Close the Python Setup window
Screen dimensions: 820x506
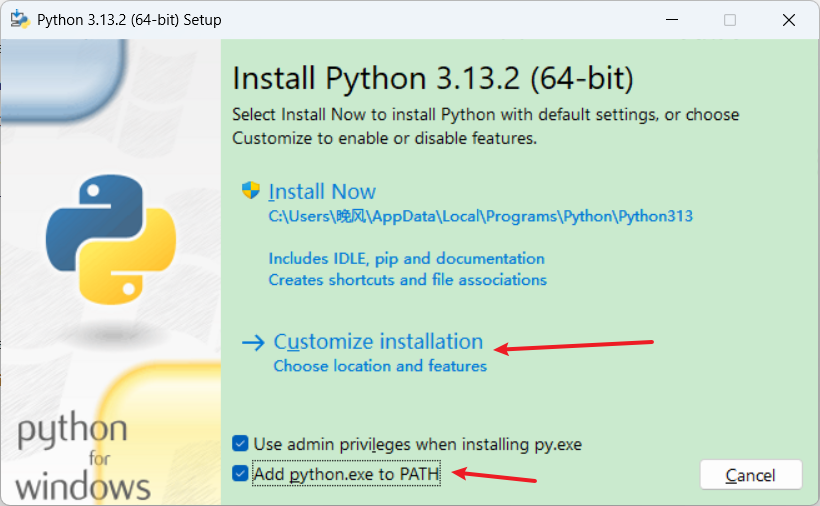789,20
